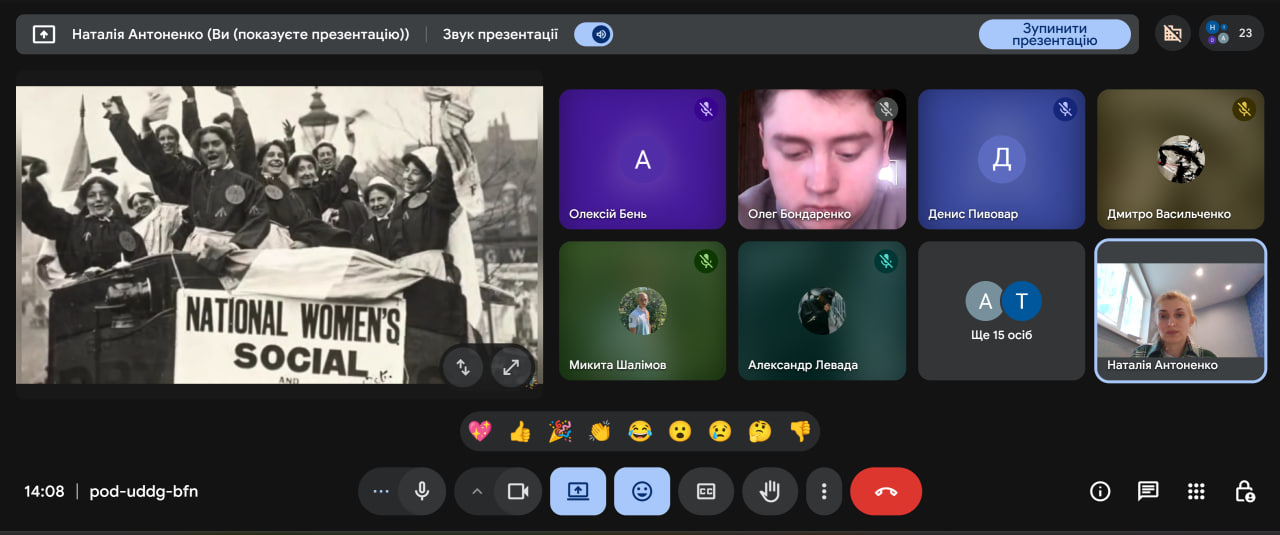Open host controls lock icon
The height and width of the screenshot is (535, 1280).
[1244, 491]
